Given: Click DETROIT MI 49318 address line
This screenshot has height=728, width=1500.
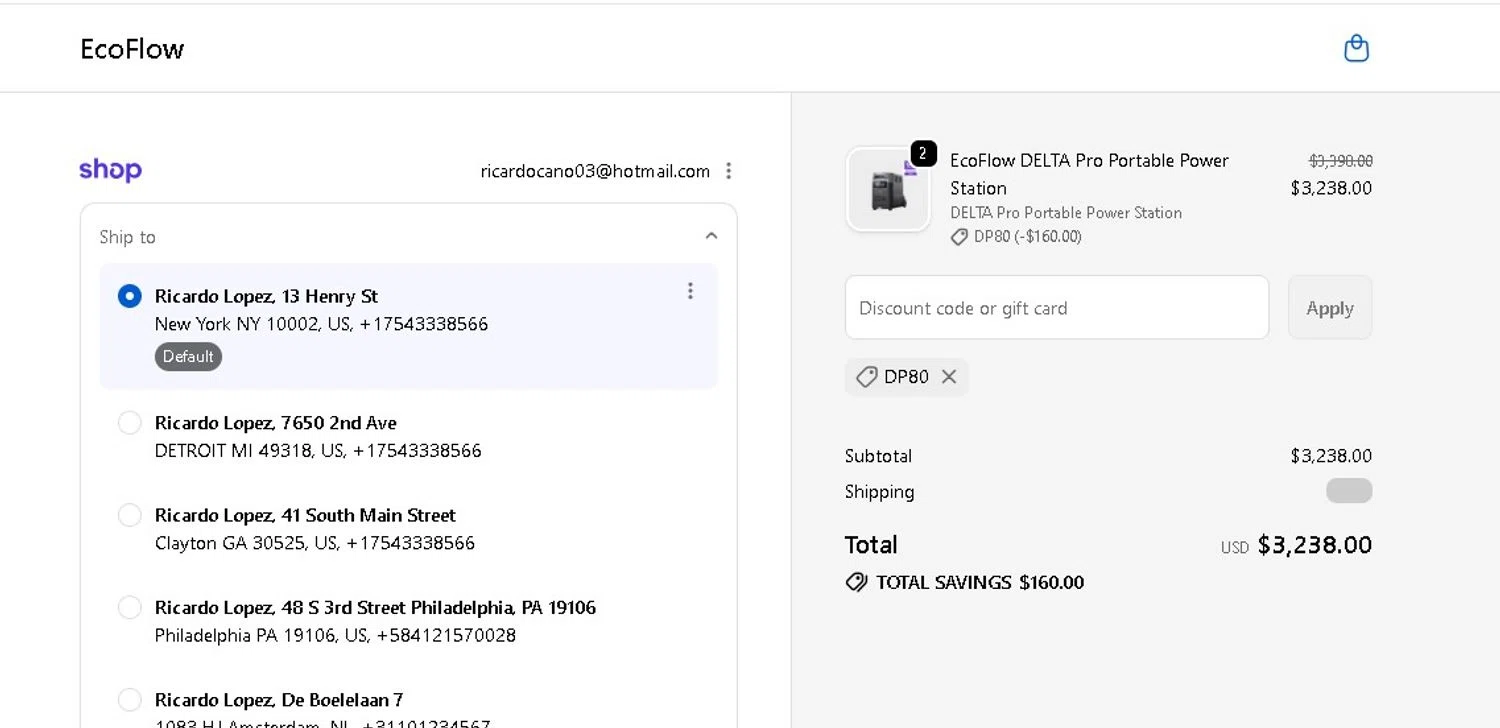Looking at the screenshot, I should 318,451.
